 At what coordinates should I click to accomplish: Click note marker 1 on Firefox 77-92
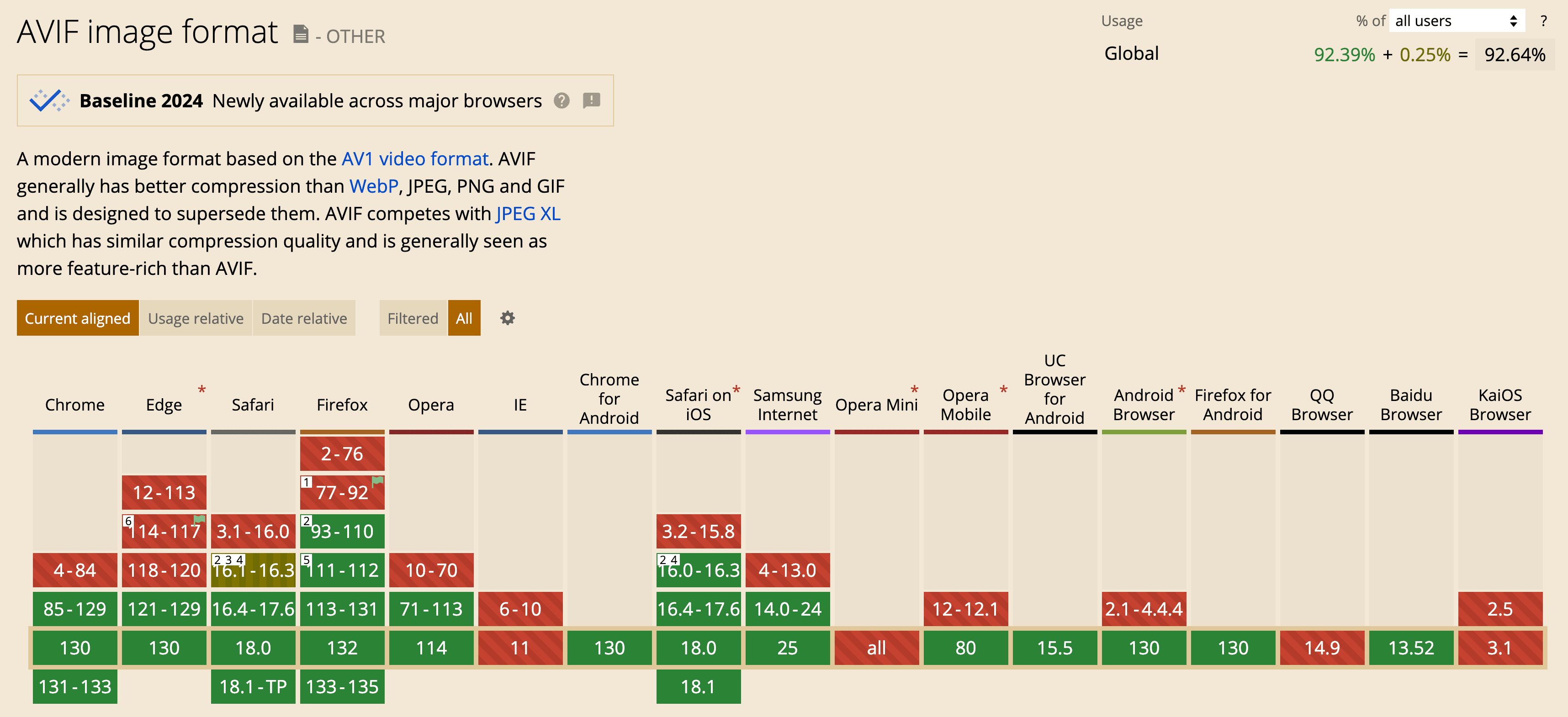[x=306, y=482]
